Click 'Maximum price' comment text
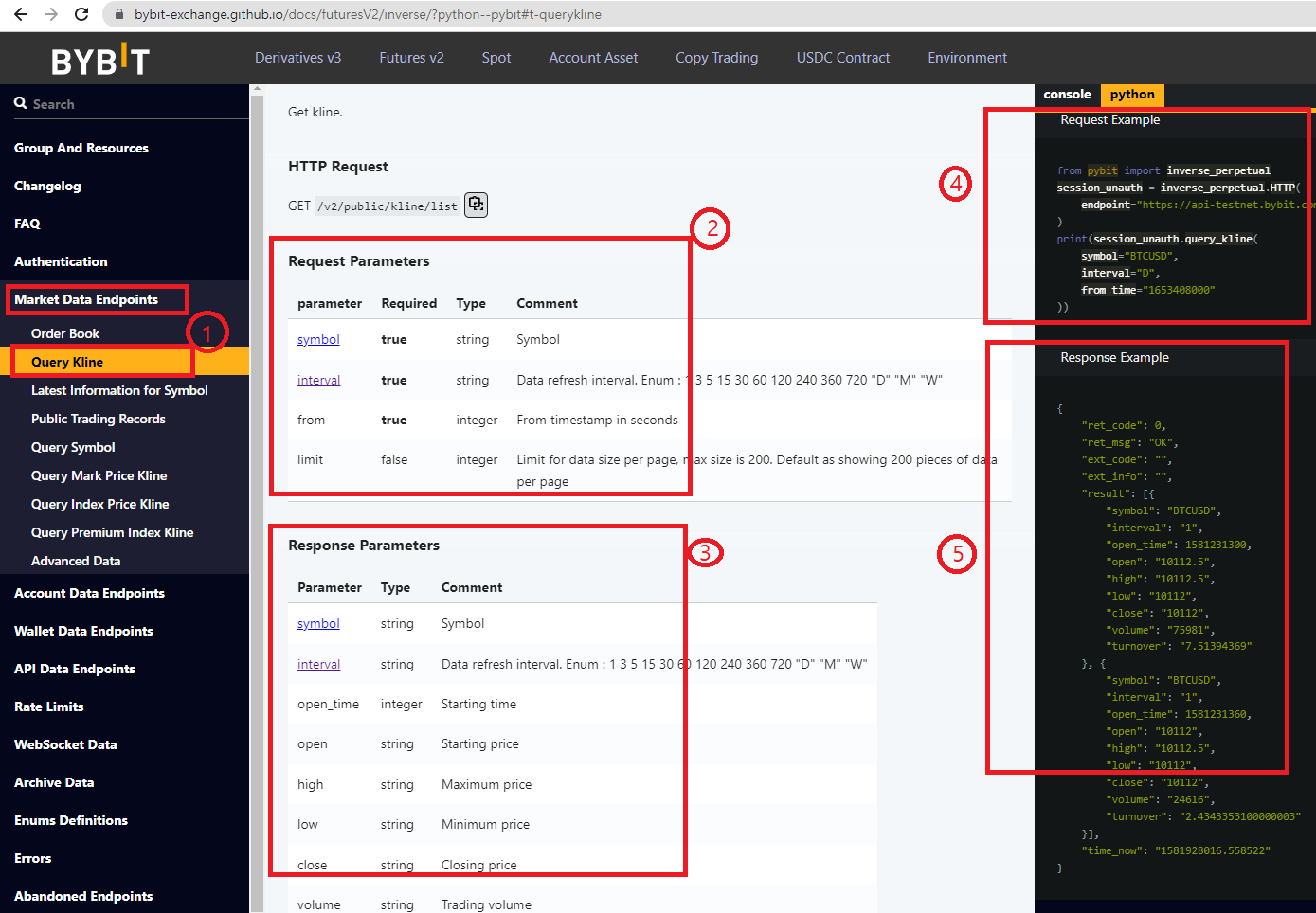 coord(486,784)
